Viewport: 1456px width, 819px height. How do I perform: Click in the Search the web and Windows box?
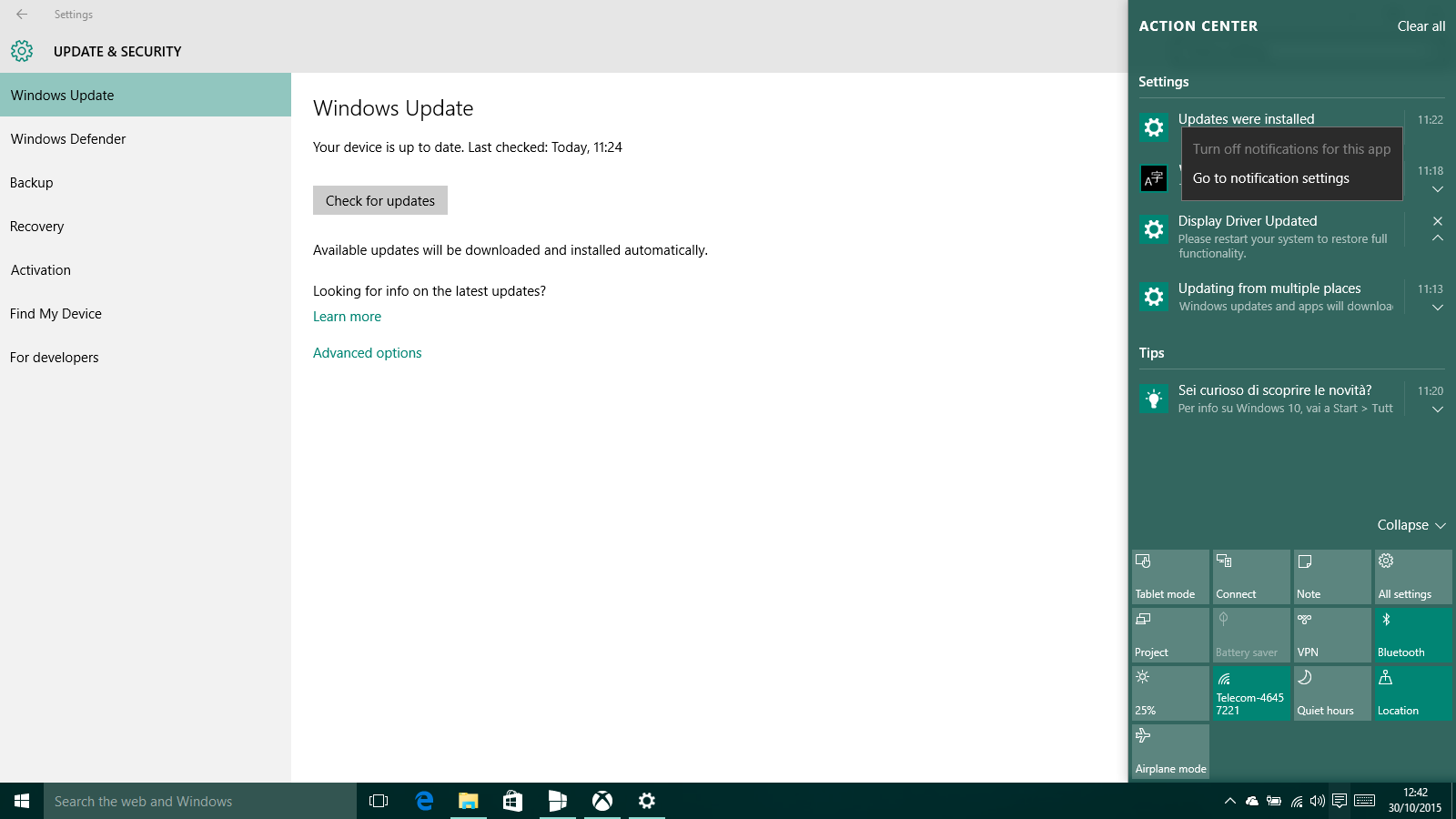point(200,801)
